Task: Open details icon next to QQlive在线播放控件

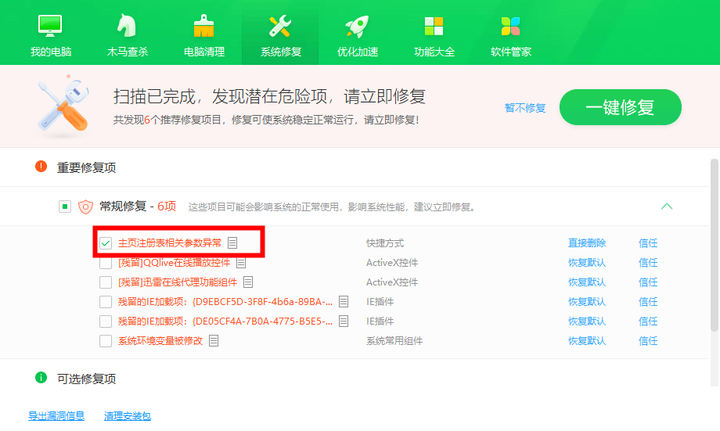Action: coord(241,263)
